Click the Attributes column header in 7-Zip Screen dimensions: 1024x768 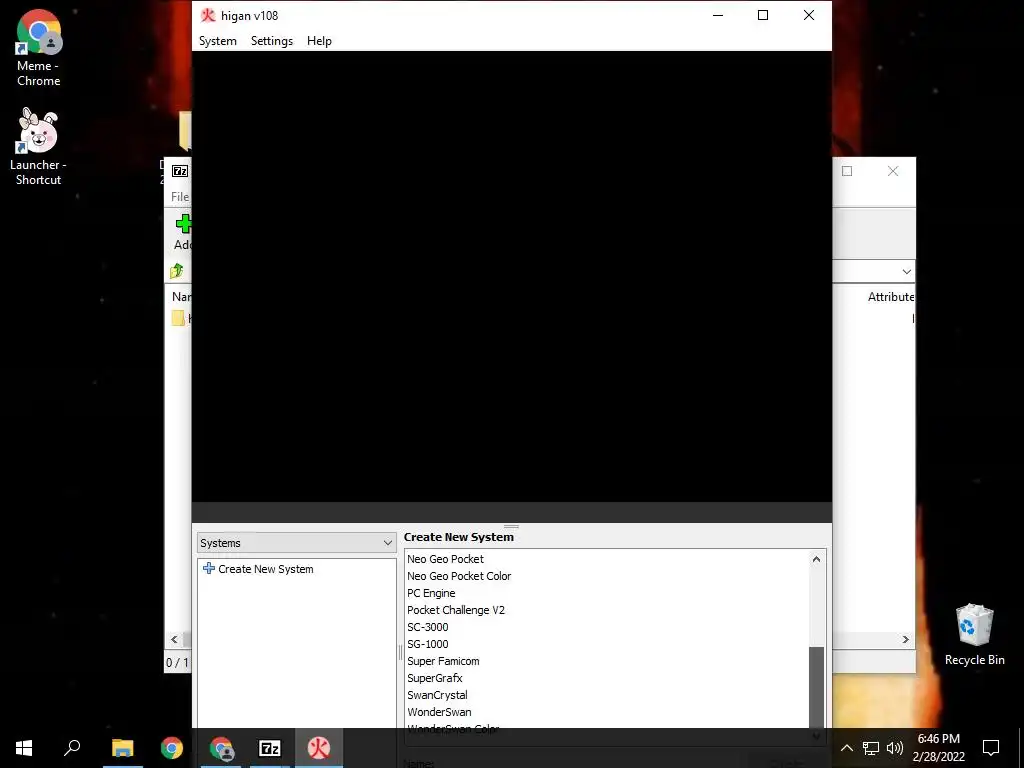891,296
